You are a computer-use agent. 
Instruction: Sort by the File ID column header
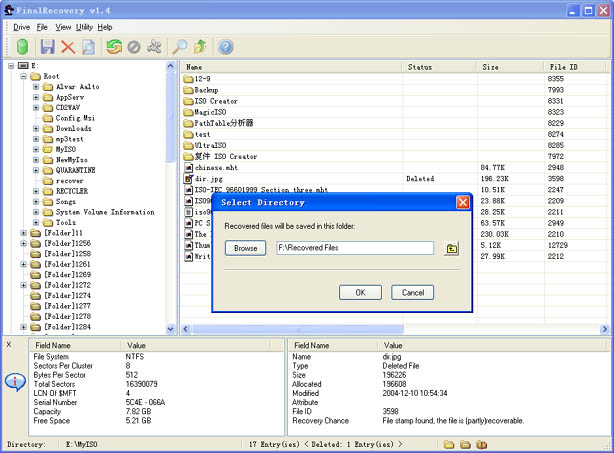coord(575,67)
